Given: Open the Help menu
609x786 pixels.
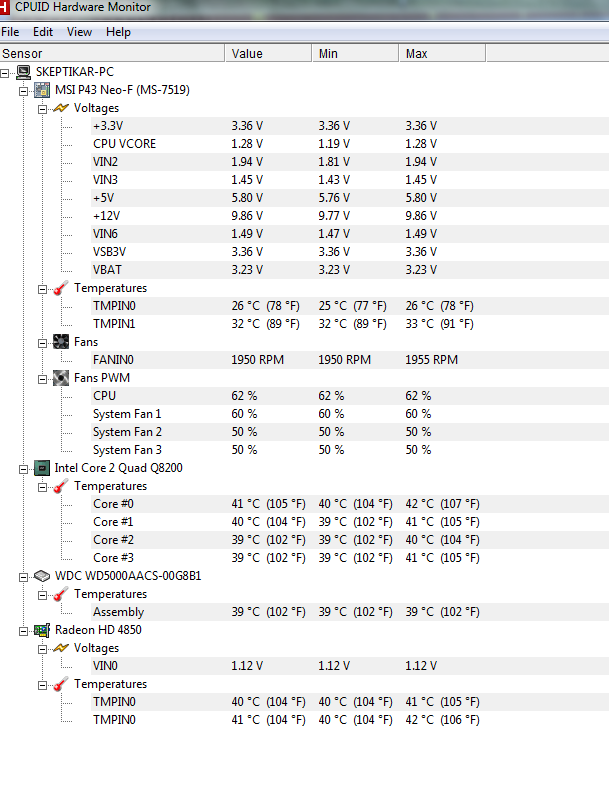Looking at the screenshot, I should pyautogui.click(x=118, y=32).
